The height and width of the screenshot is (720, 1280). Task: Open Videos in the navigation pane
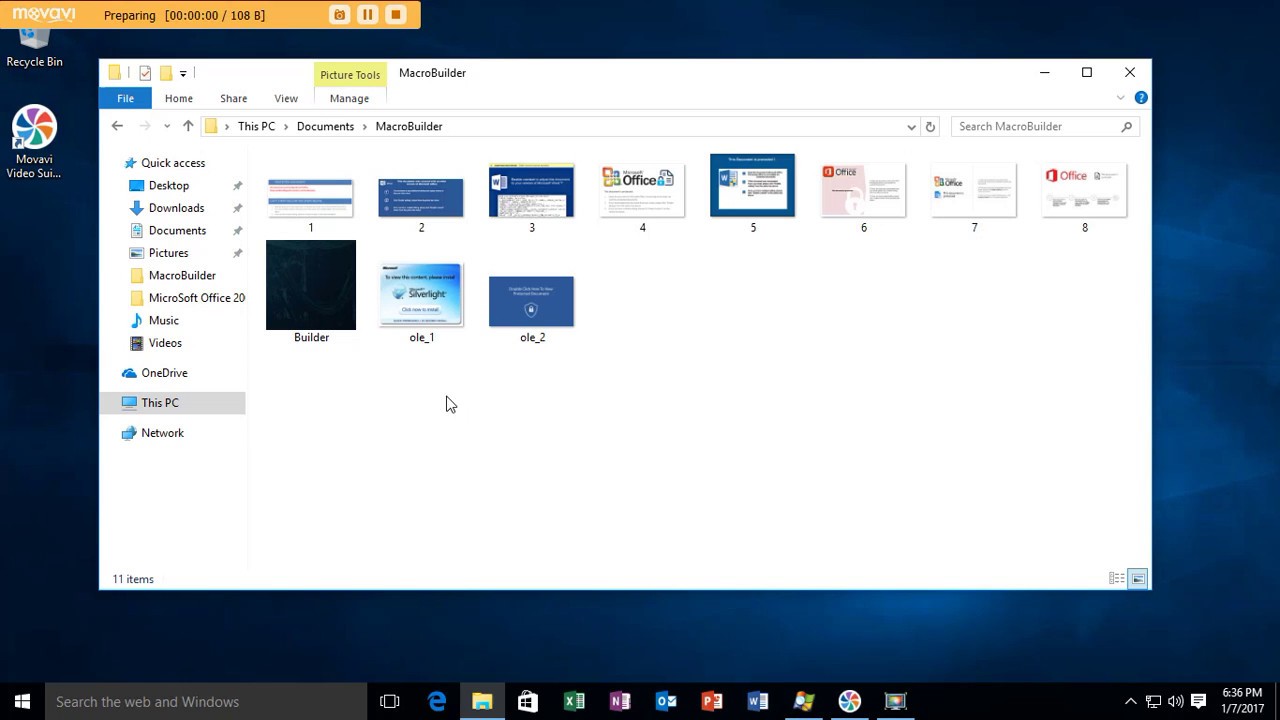(x=165, y=343)
